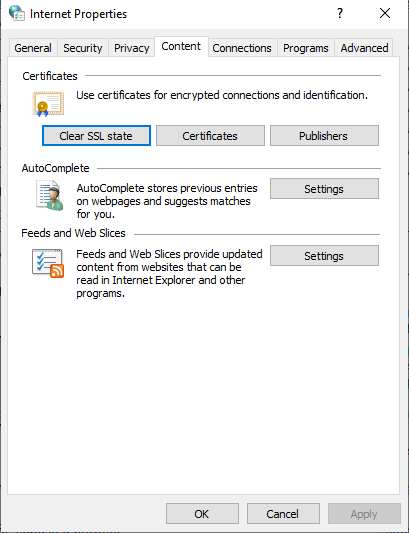
Task: Click the Feeds RSS checklist icon
Action: (48, 263)
